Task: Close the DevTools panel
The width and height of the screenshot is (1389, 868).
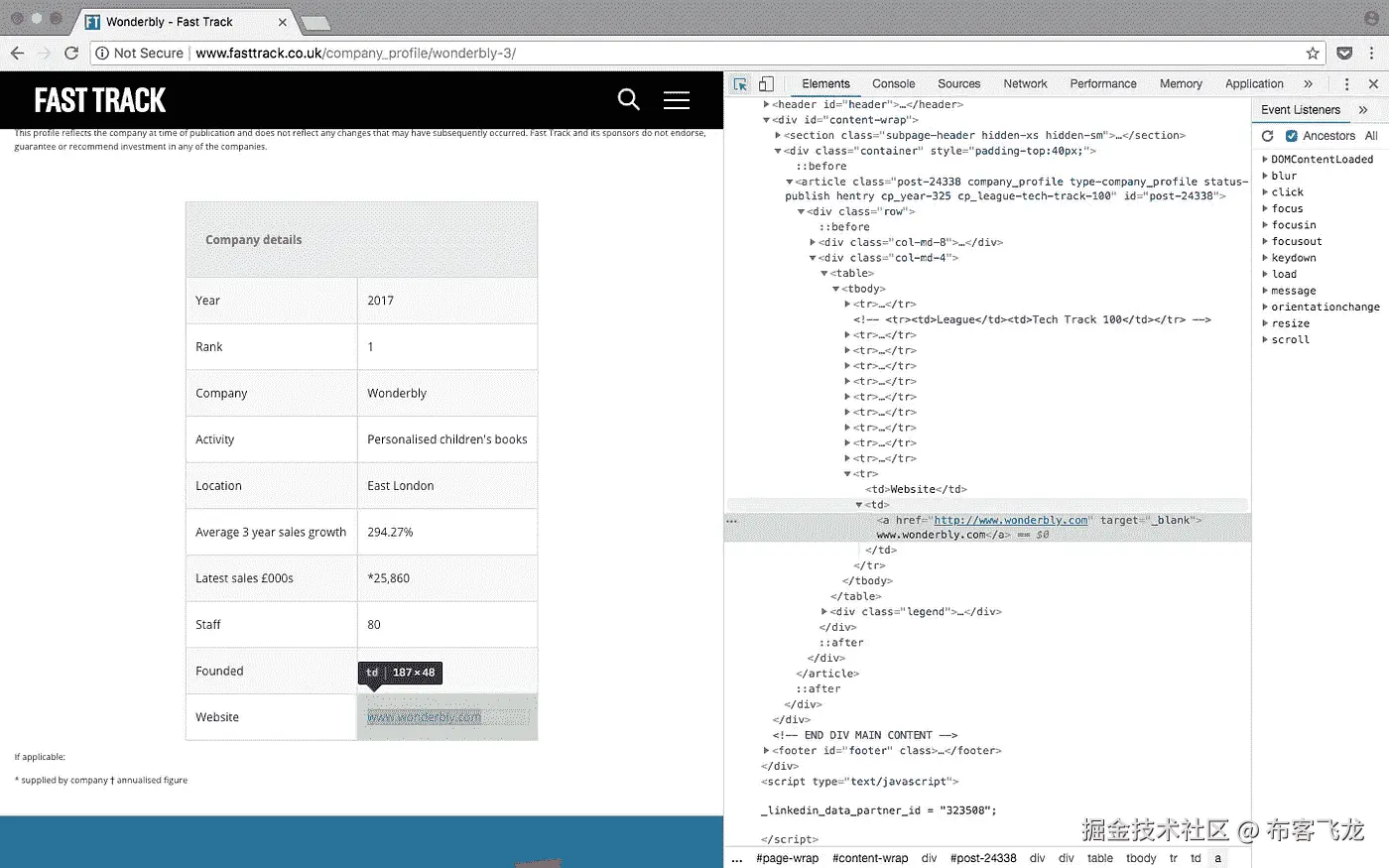Action: click(x=1373, y=84)
